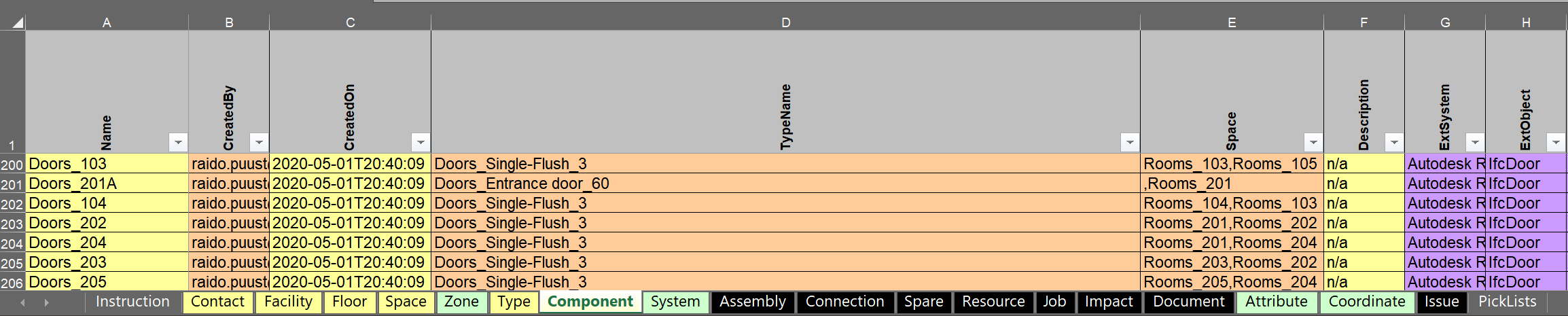Click the select-all corner triangle

17,22
